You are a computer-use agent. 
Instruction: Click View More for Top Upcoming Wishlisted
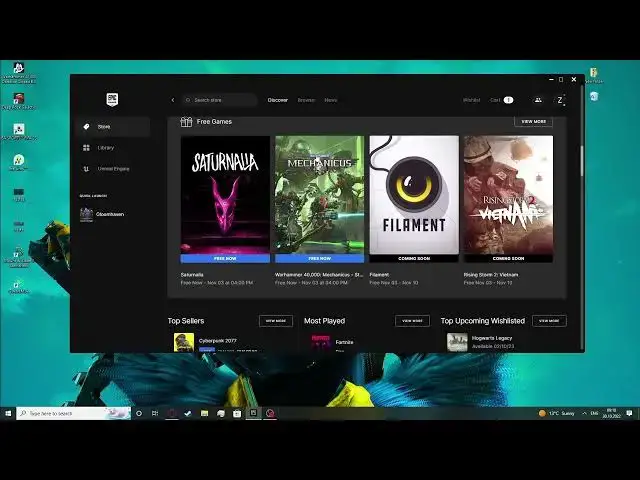[549, 321]
